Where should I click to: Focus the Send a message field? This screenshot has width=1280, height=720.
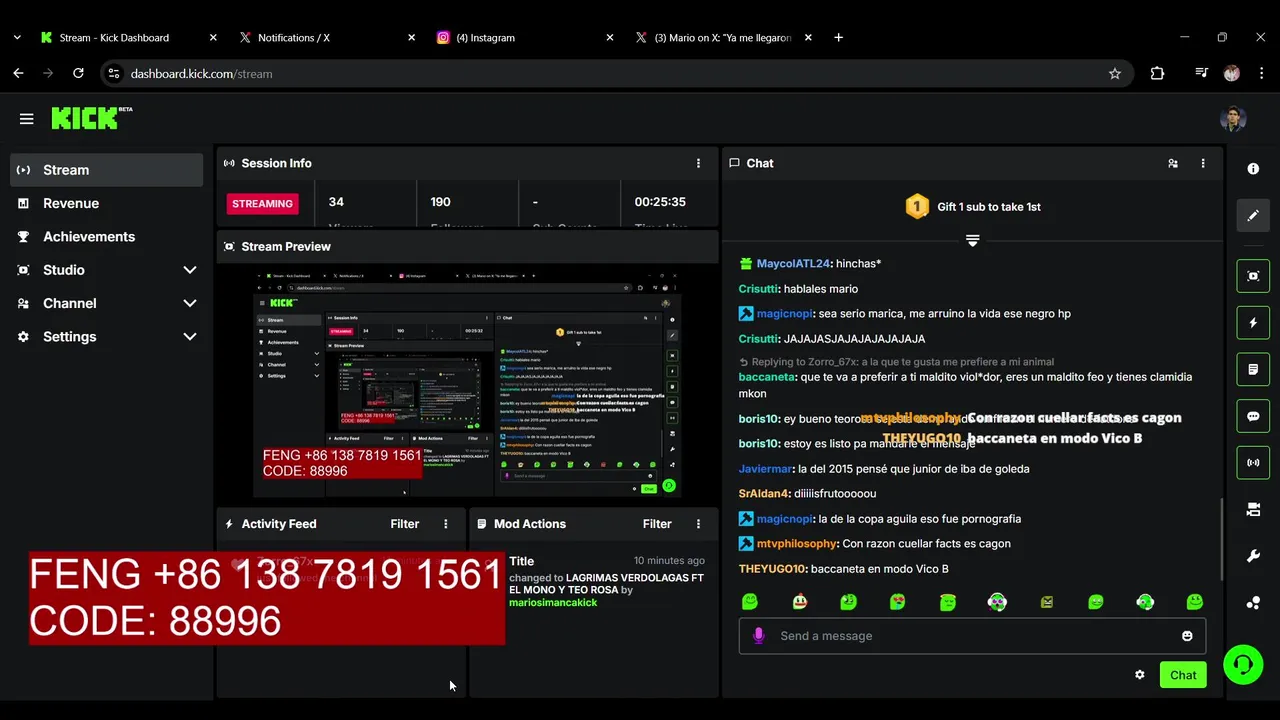tap(972, 636)
